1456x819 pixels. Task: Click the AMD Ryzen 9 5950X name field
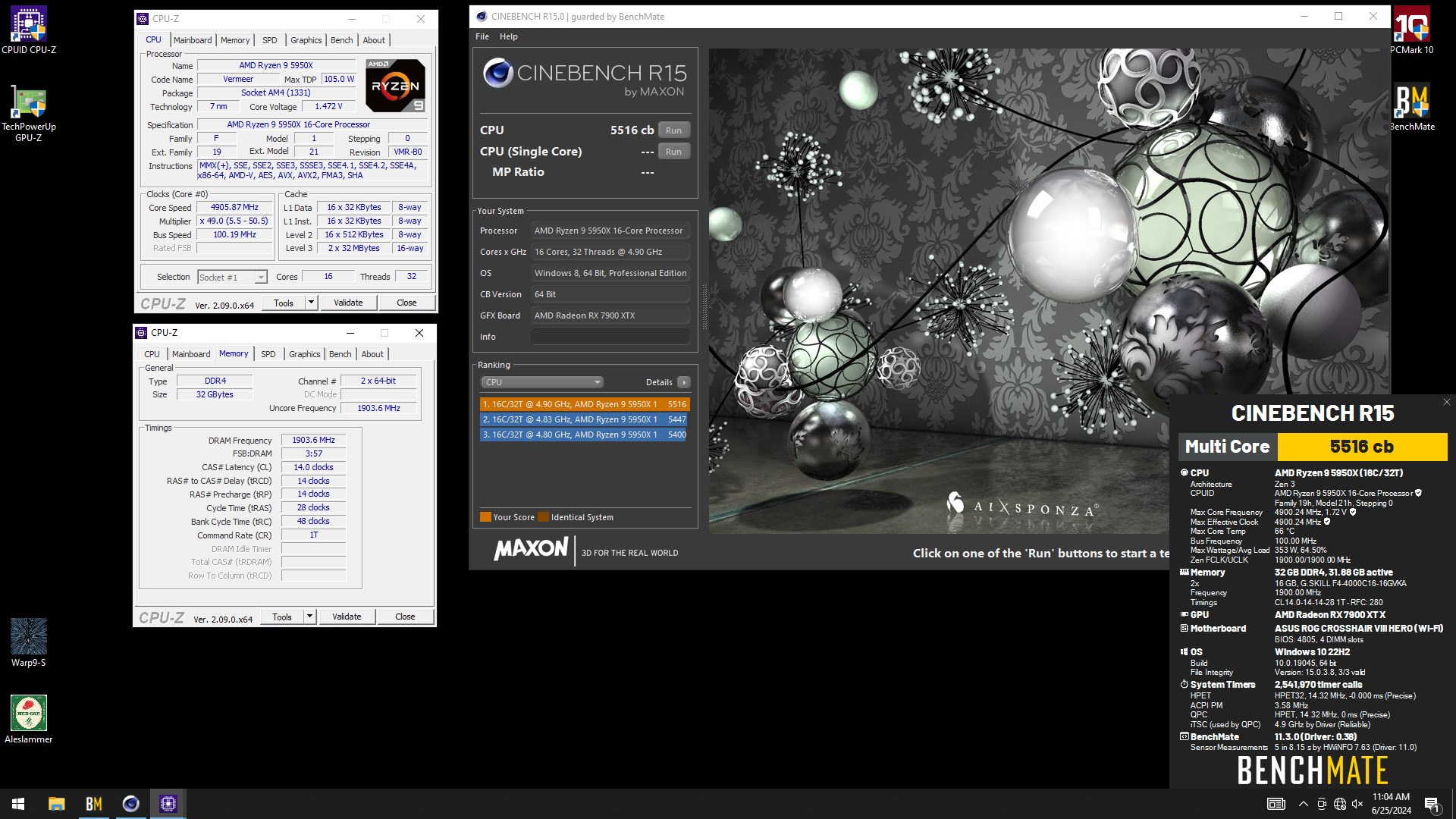[276, 65]
